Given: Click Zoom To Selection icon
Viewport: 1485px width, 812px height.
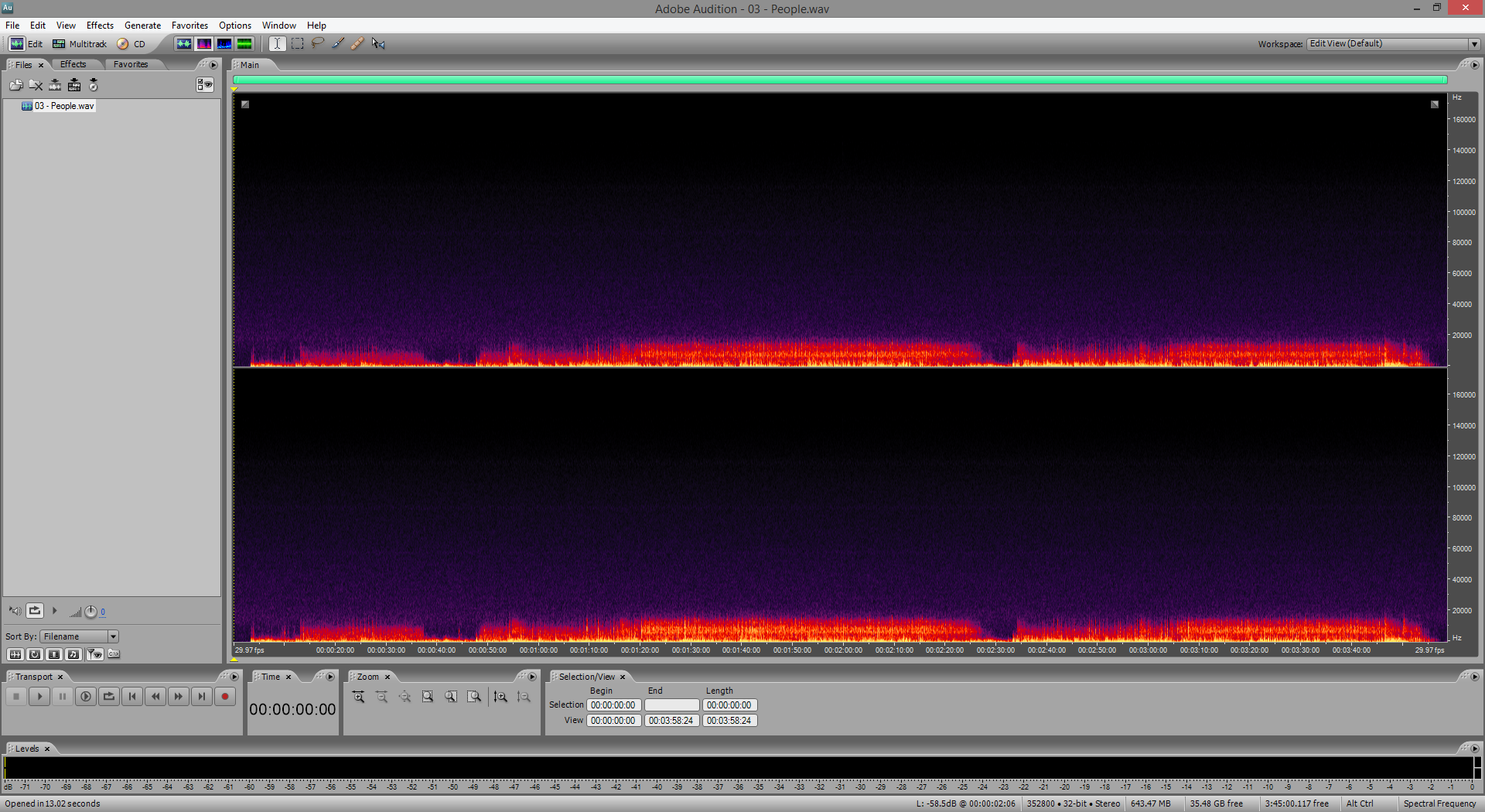Looking at the screenshot, I should click(x=428, y=697).
